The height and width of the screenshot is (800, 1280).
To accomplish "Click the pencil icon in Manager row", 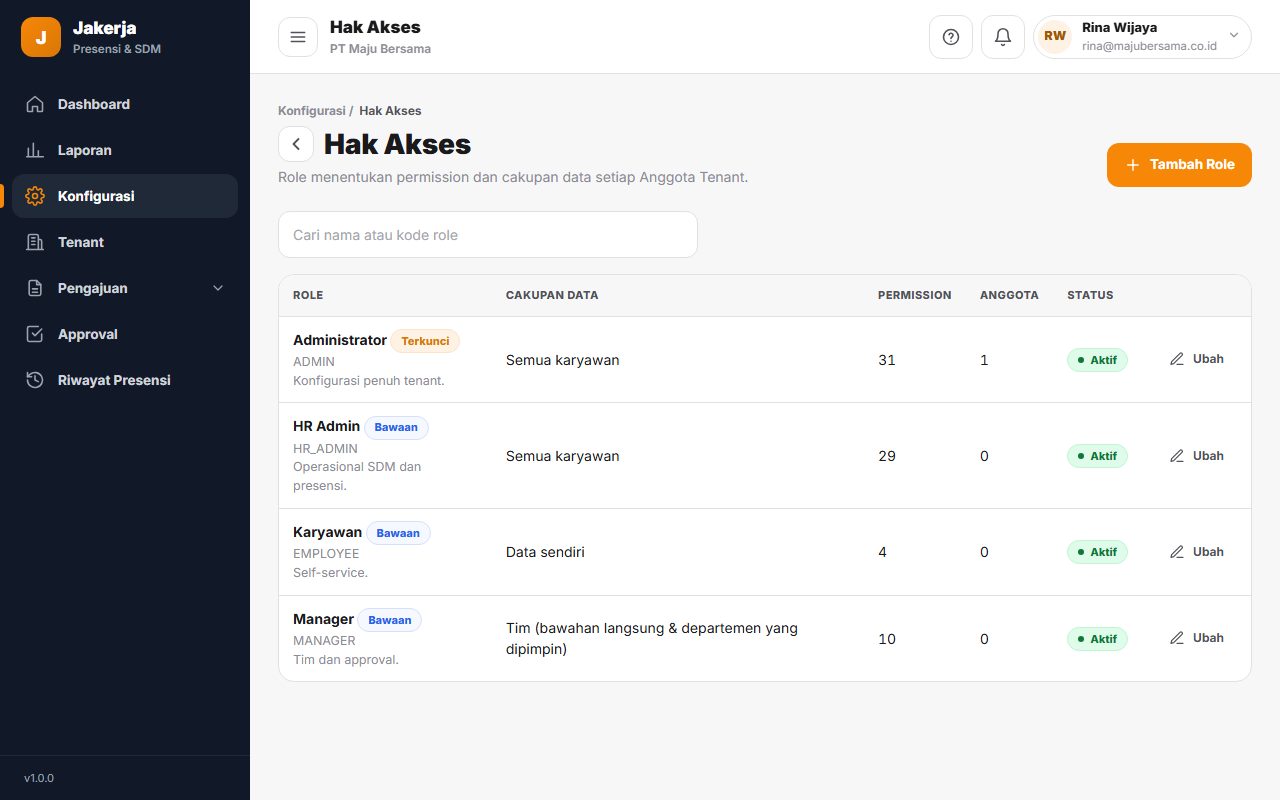I will coord(1177,638).
